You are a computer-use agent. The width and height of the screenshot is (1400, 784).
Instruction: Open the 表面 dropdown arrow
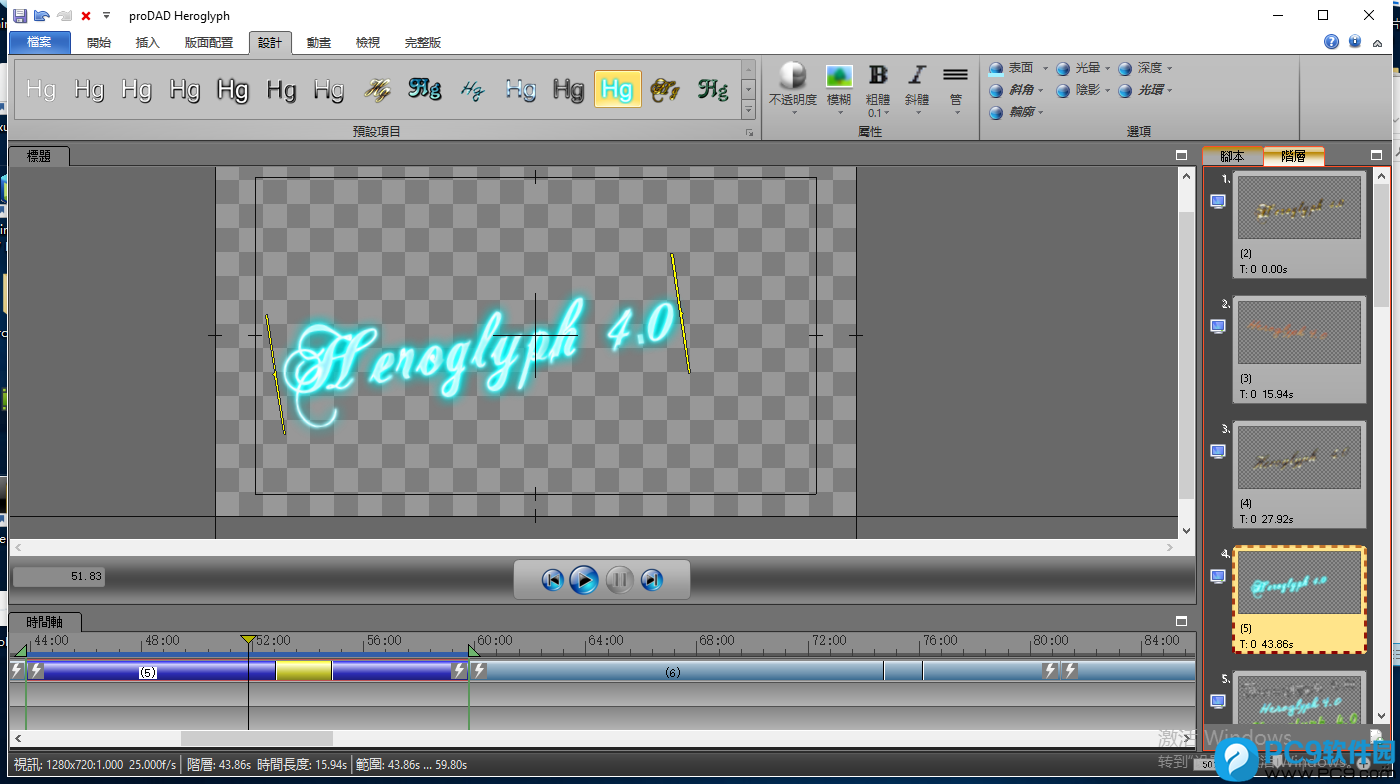[x=1045, y=69]
